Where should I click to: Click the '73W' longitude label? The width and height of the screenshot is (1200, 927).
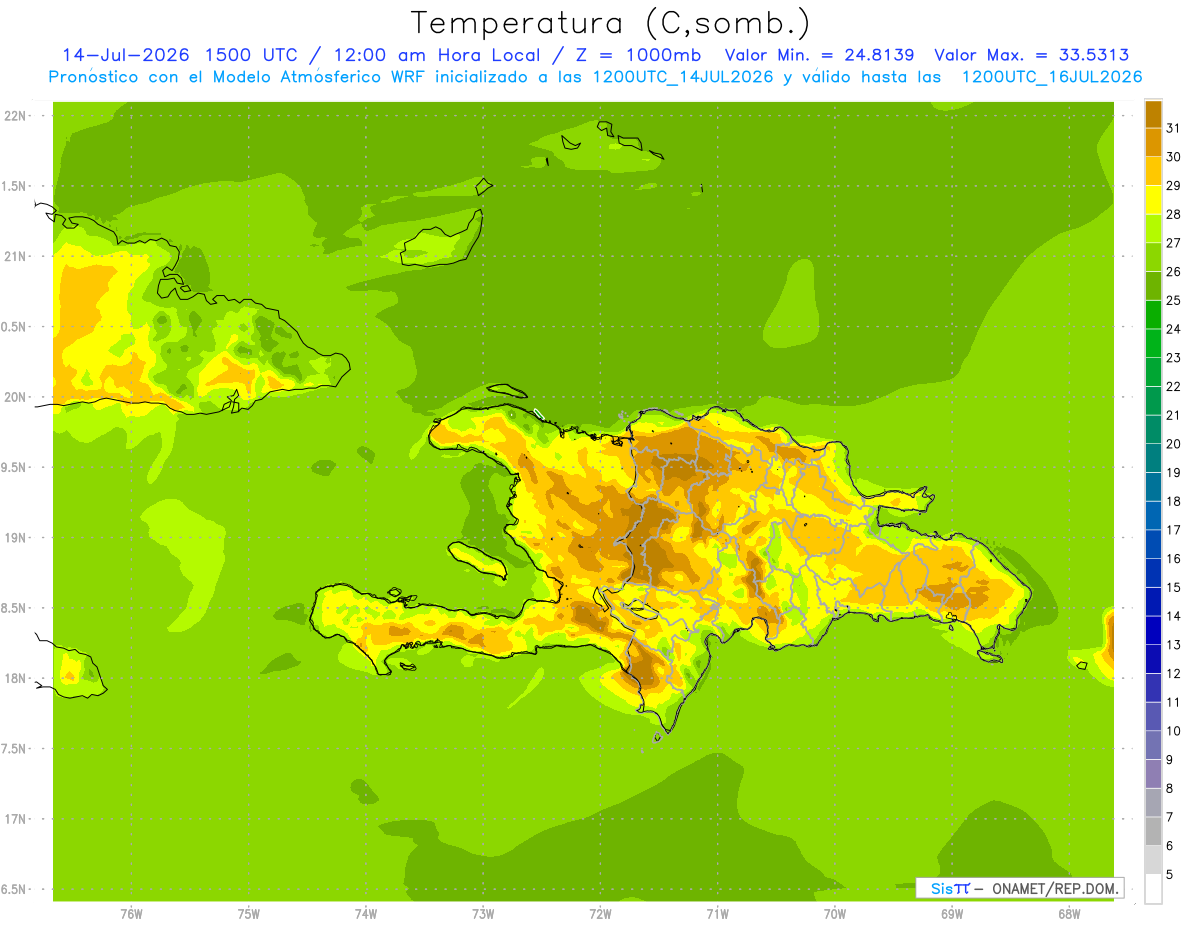tap(483, 914)
